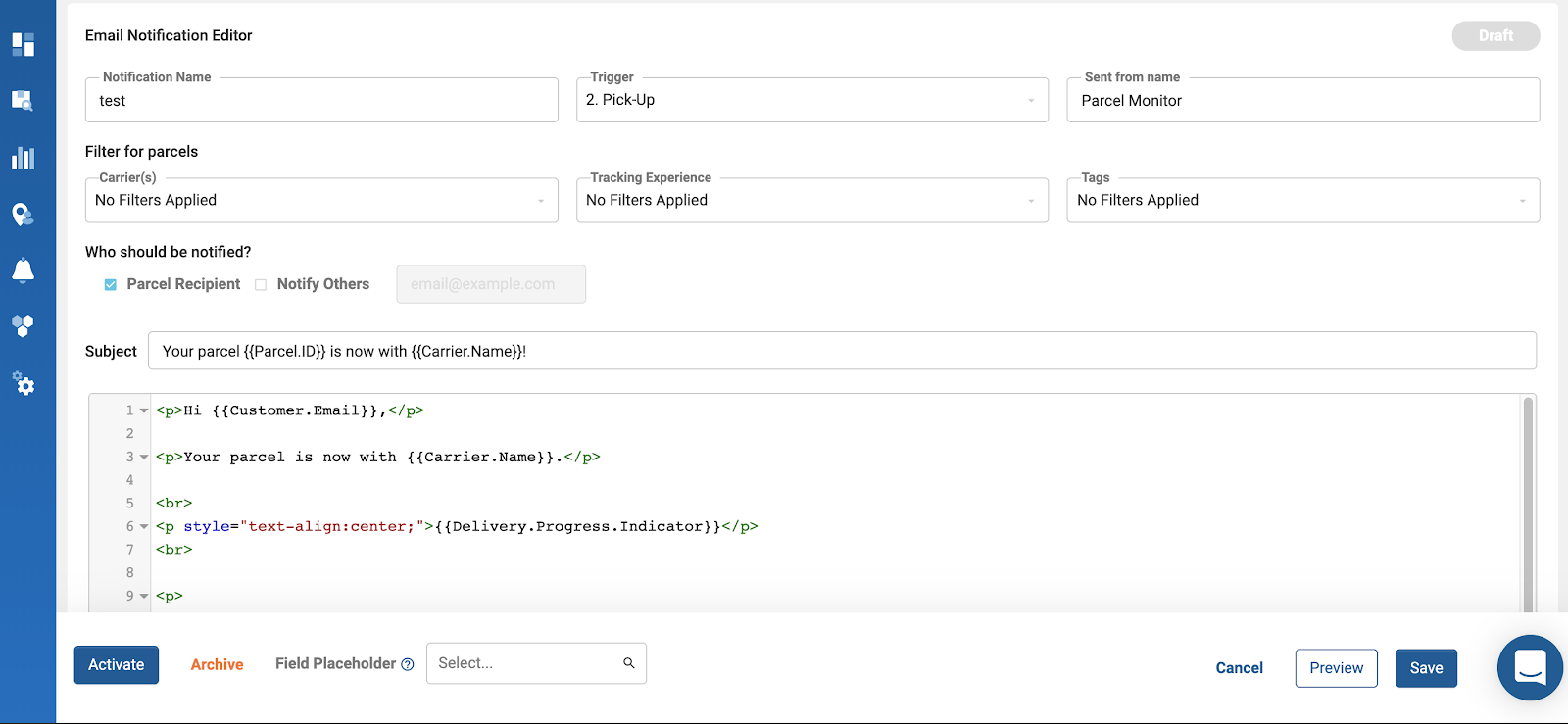Open the chat support bubble

(1530, 667)
